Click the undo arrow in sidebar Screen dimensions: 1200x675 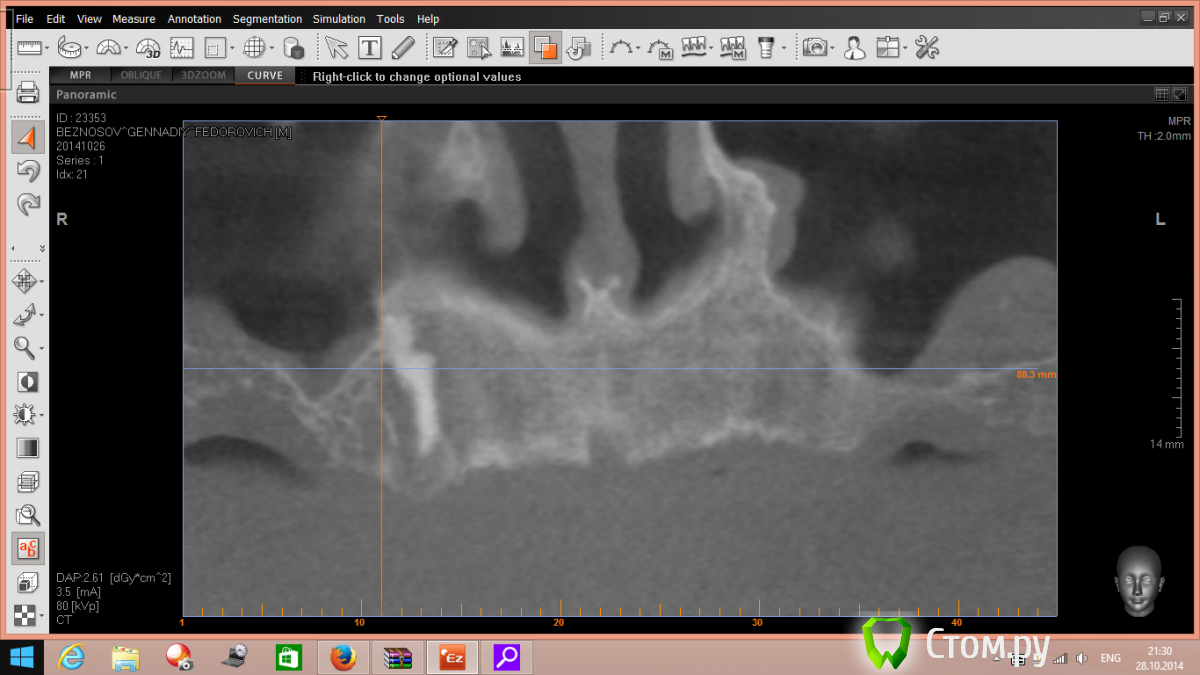tap(28, 171)
